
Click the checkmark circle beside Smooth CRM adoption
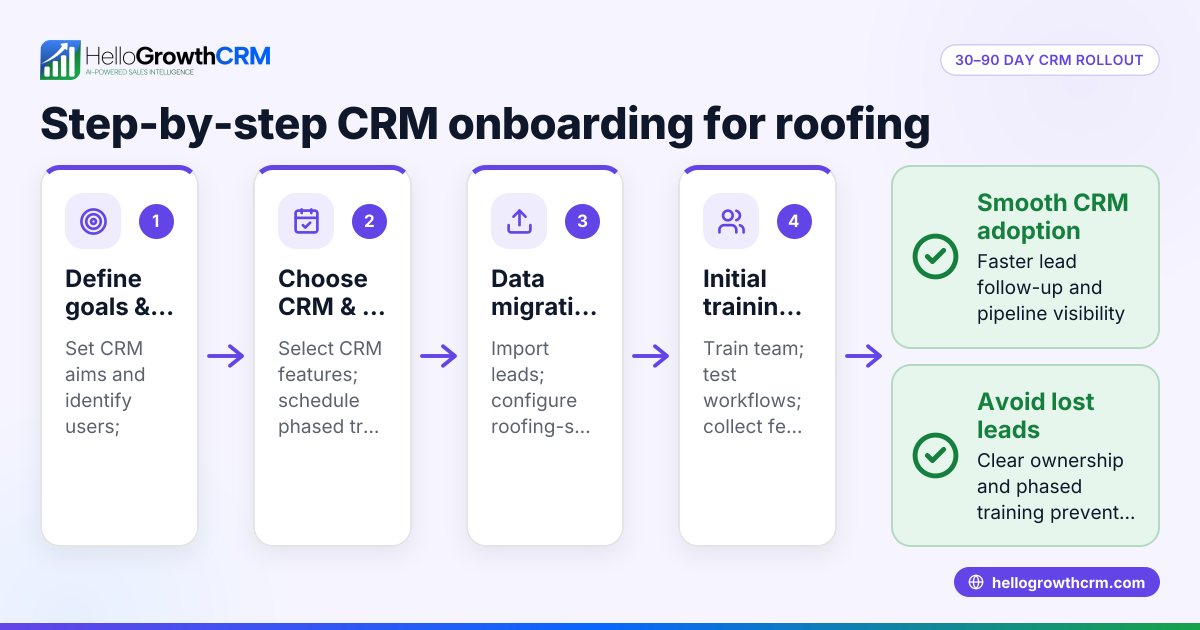click(936, 257)
